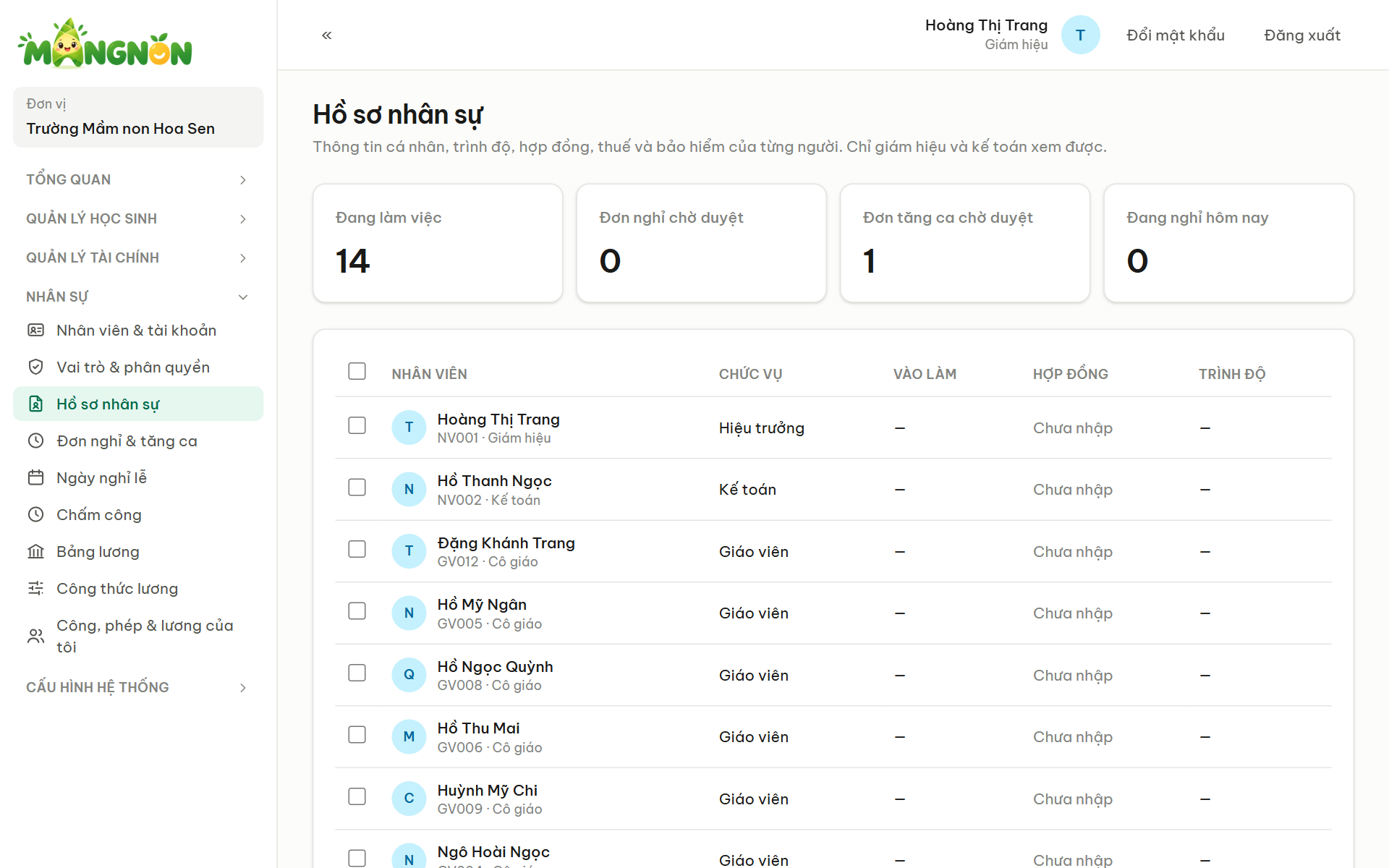
Task: Open Nhân viên & tài khoản page
Action: (138, 331)
